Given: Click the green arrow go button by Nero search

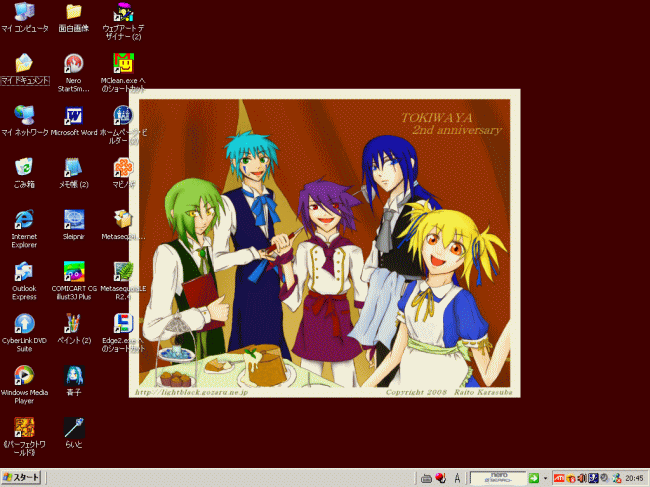Looking at the screenshot, I should 534,478.
